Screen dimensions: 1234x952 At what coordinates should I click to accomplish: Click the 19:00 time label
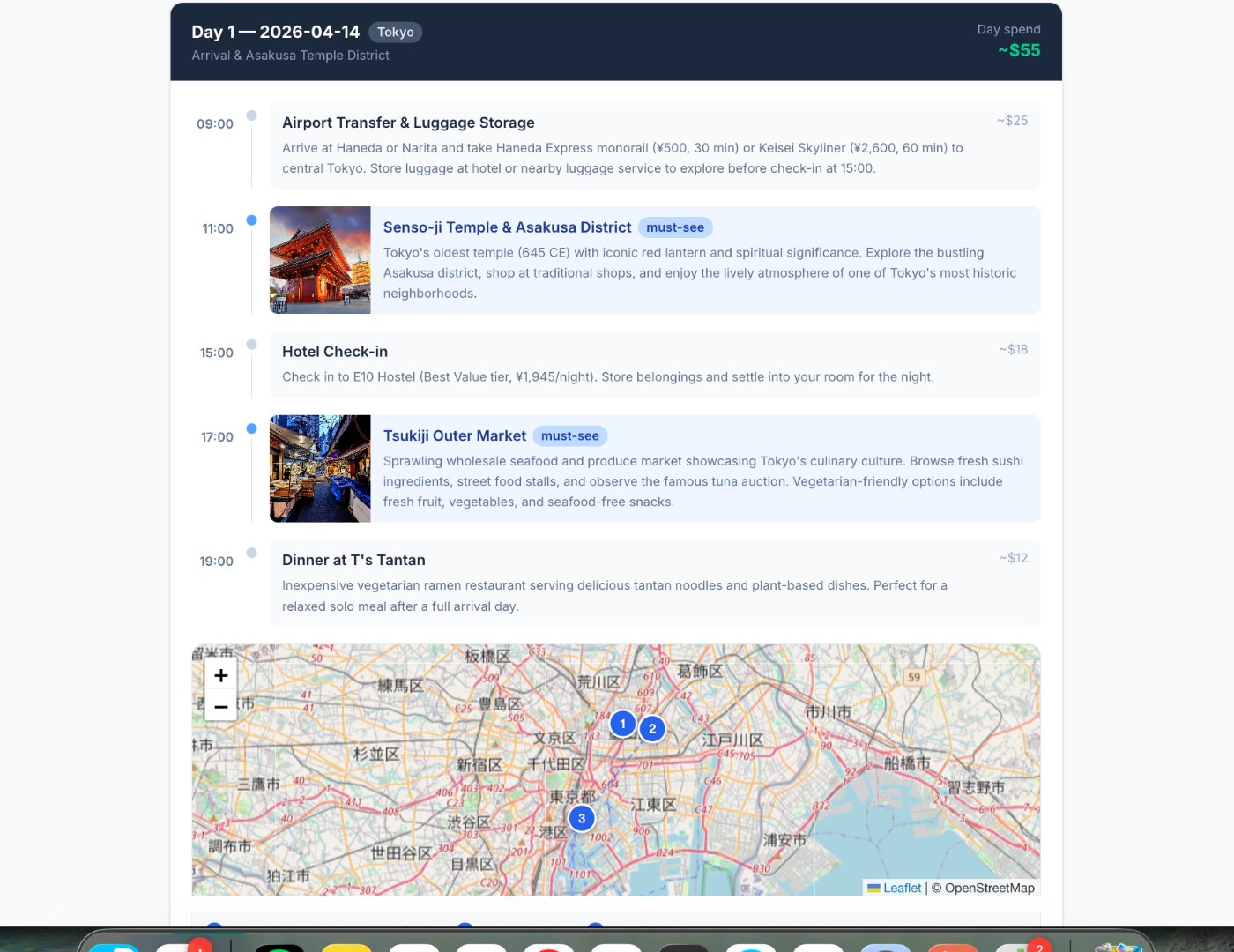pyautogui.click(x=217, y=561)
